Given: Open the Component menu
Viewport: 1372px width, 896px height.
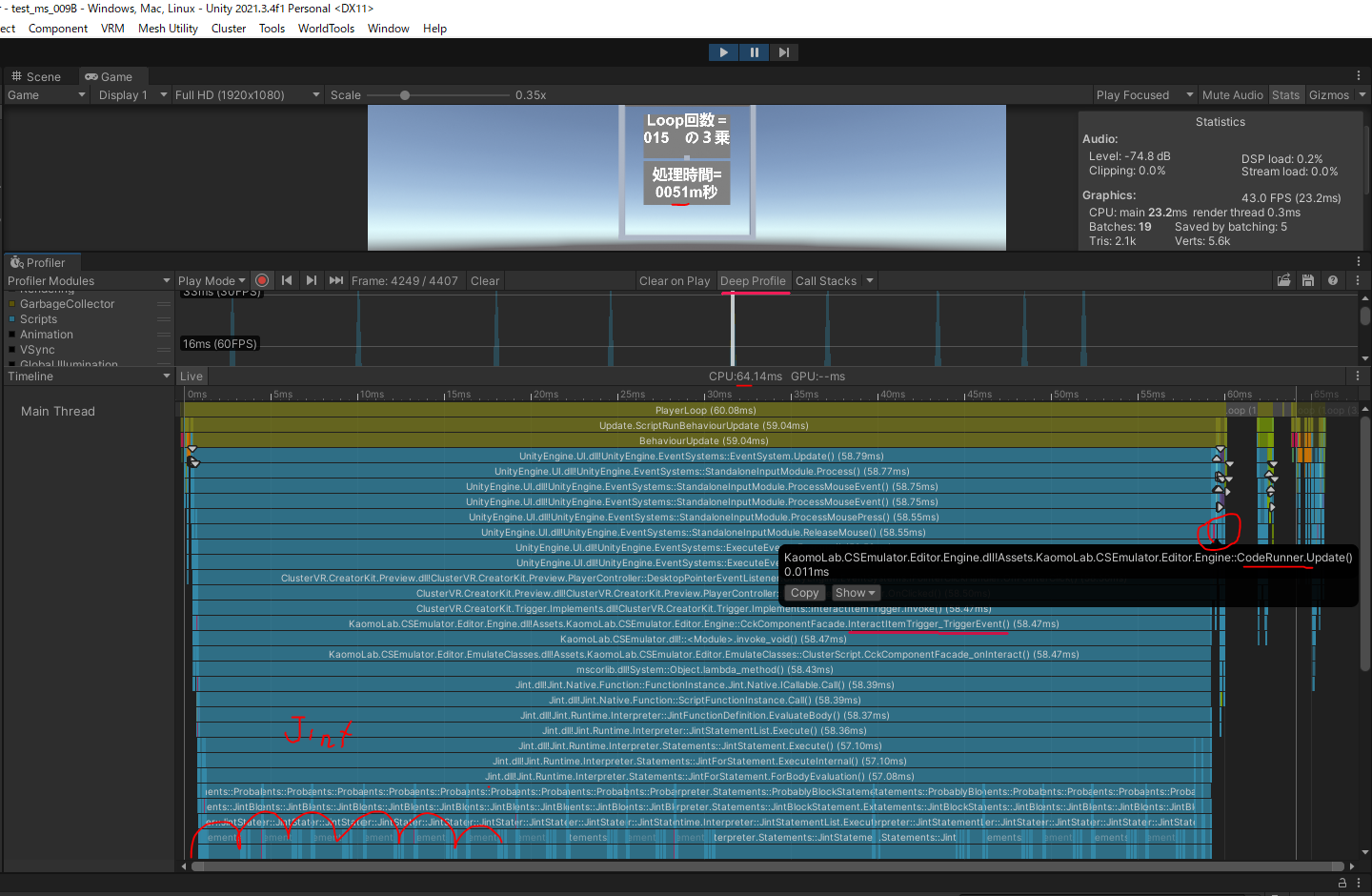Looking at the screenshot, I should (58, 28).
